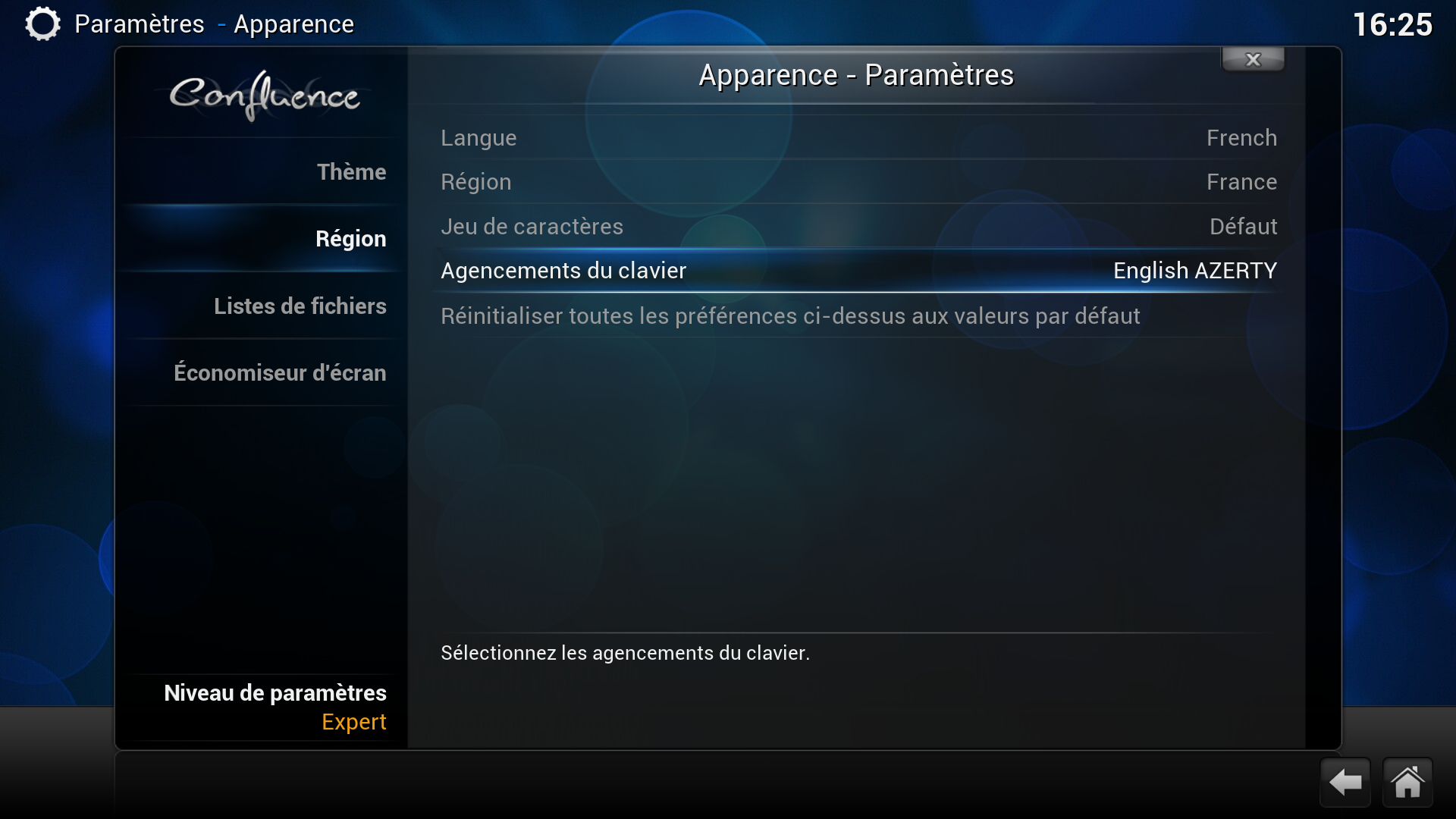Toggle Niveau de paramètres Expert level
Image resolution: width=1456 pixels, height=819 pixels.
(262, 708)
